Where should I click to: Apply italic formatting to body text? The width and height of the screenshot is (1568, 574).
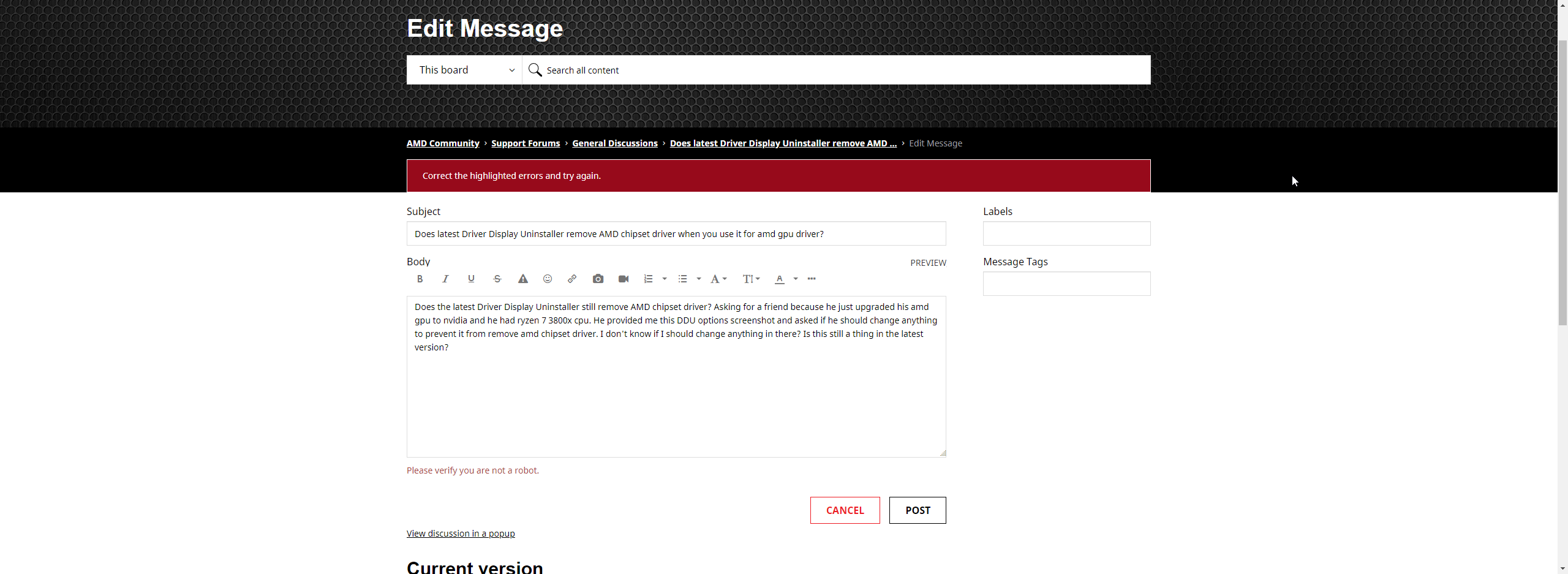(445, 279)
